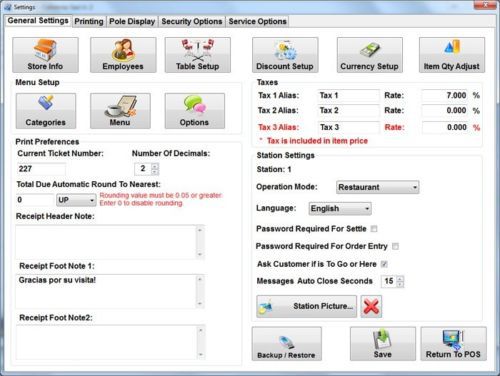Click Receipt Foot Note2 scrollbar
This screenshot has height=376, width=500.
[200, 342]
